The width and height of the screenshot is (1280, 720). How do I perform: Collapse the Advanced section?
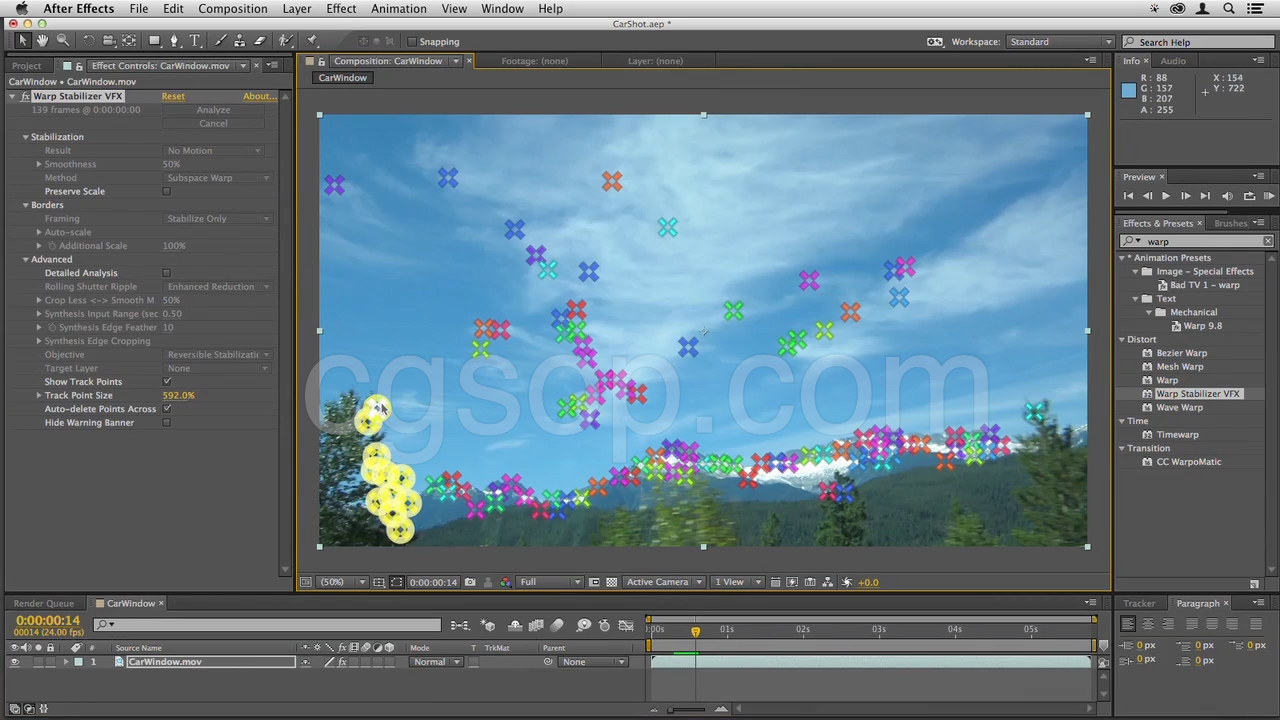coord(25,260)
